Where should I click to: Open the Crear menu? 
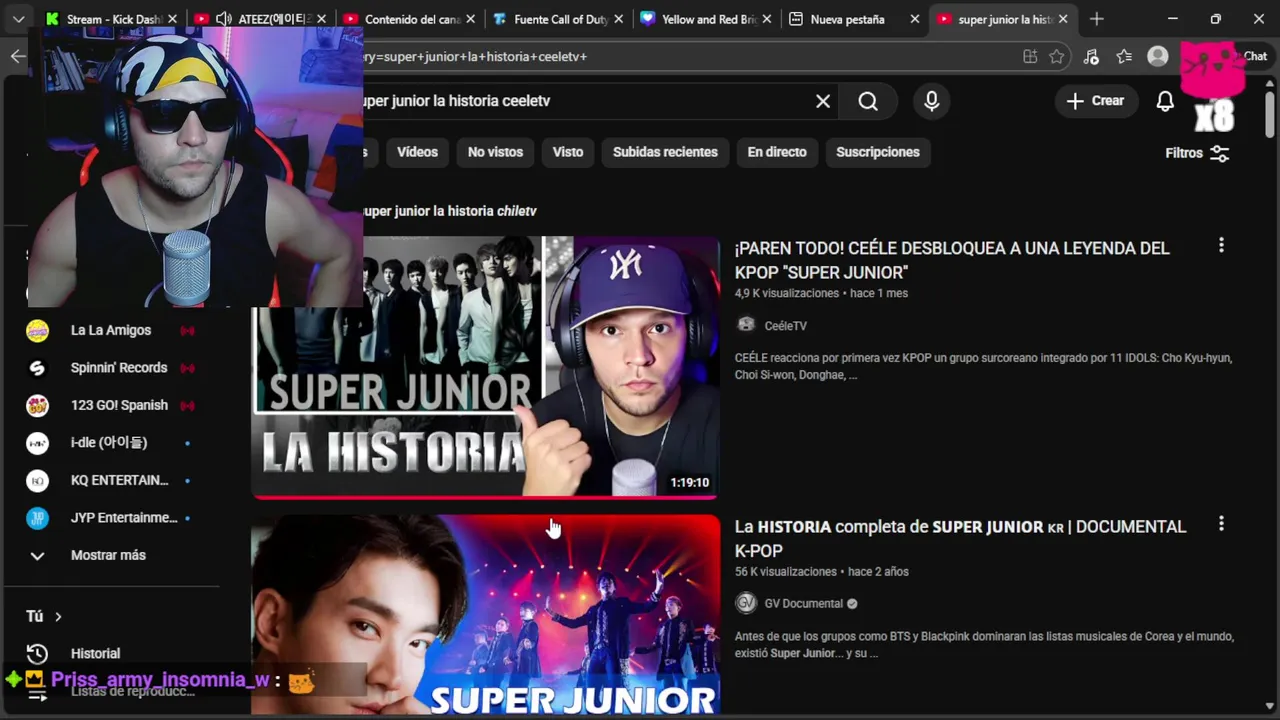(1095, 101)
